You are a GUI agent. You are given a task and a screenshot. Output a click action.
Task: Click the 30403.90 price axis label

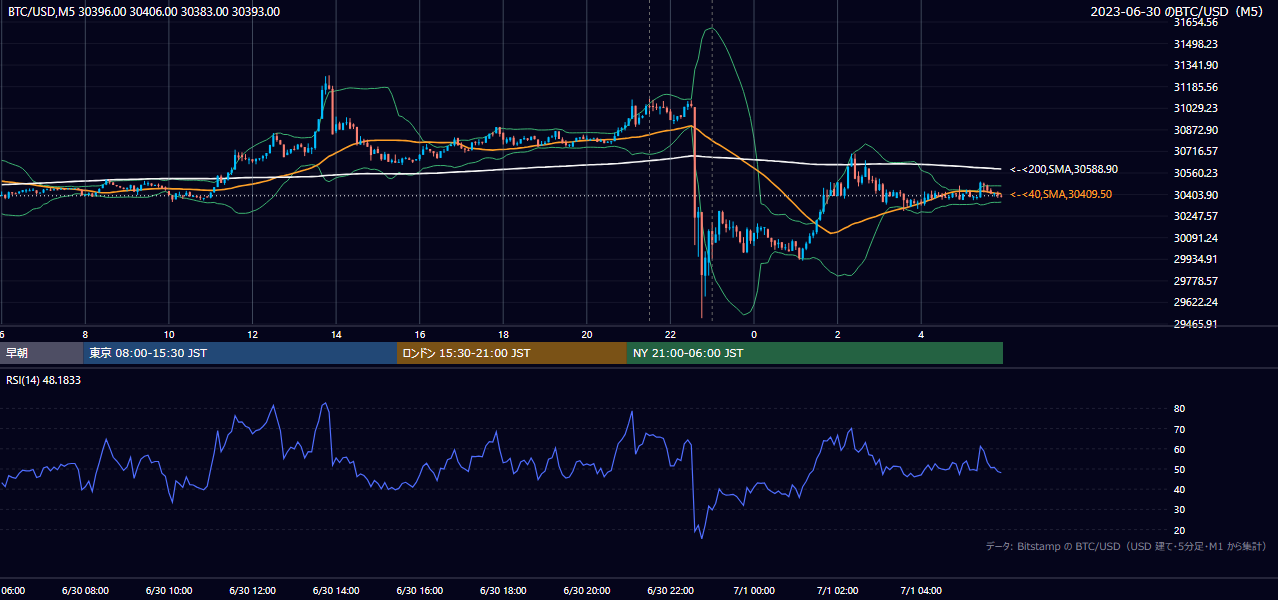point(1195,195)
